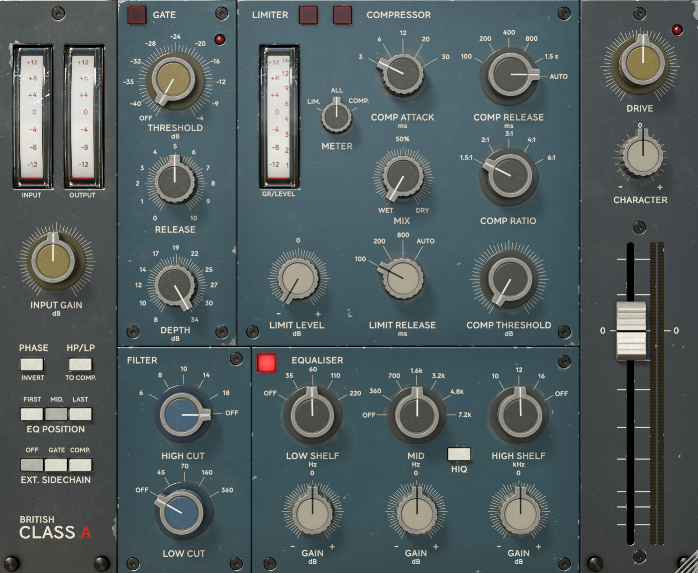Image resolution: width=698 pixels, height=573 pixels.
Task: Click the Low Cut filter knob
Action: click(x=182, y=511)
